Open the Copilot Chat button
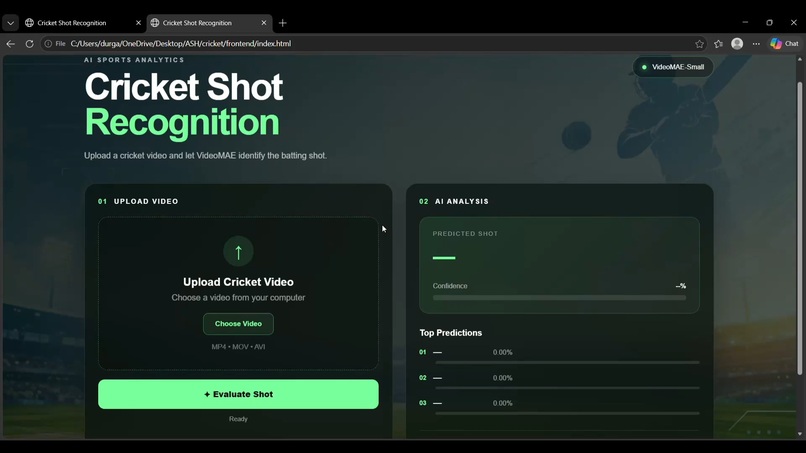Viewport: 806px width, 453px height. click(x=784, y=44)
